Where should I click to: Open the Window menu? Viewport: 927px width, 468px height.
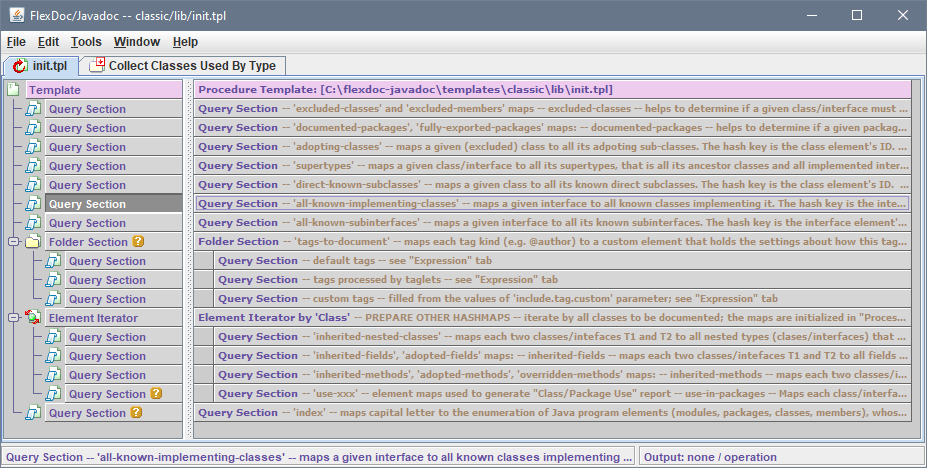(136, 42)
